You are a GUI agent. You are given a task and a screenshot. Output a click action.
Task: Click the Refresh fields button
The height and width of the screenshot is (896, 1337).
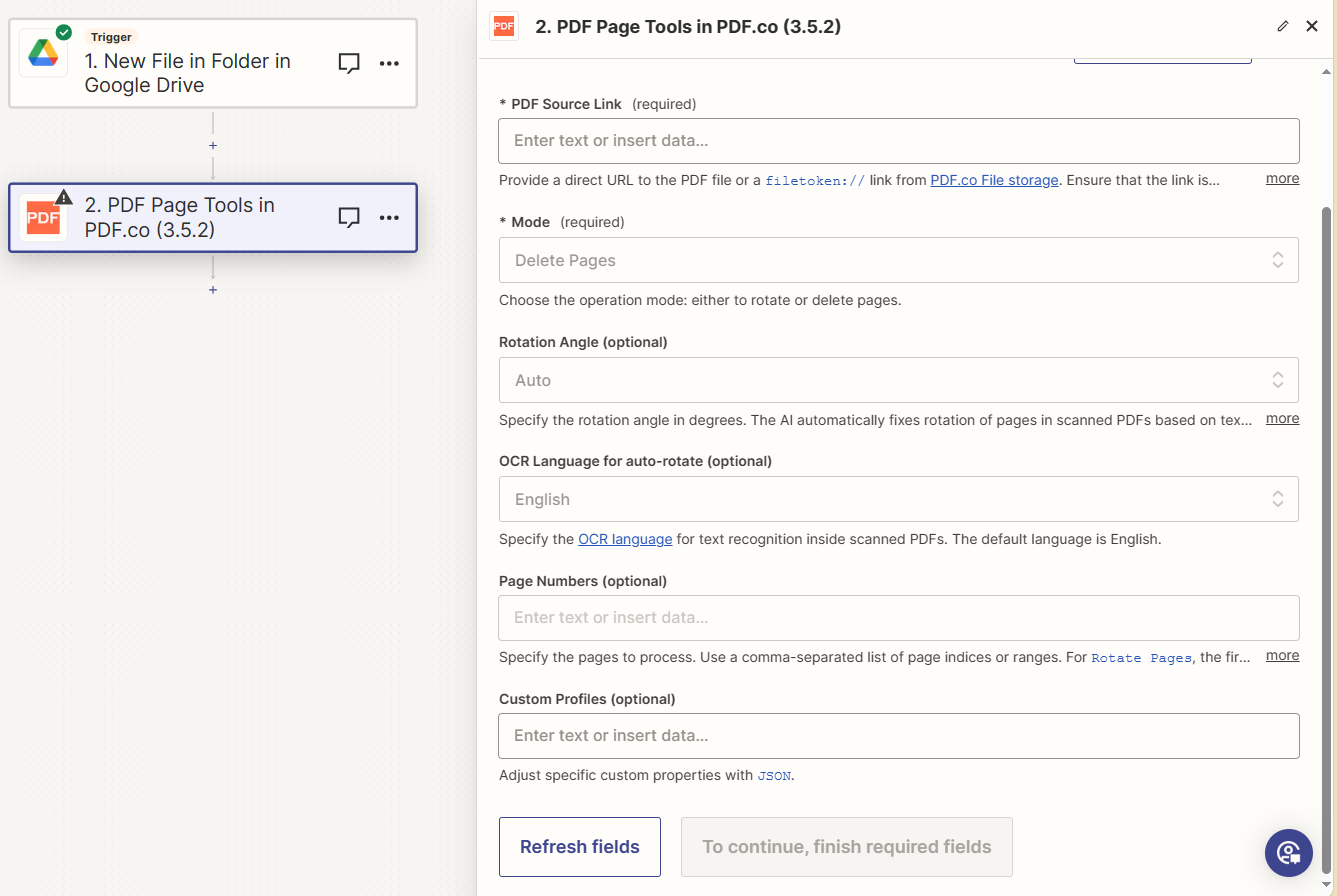click(x=579, y=847)
